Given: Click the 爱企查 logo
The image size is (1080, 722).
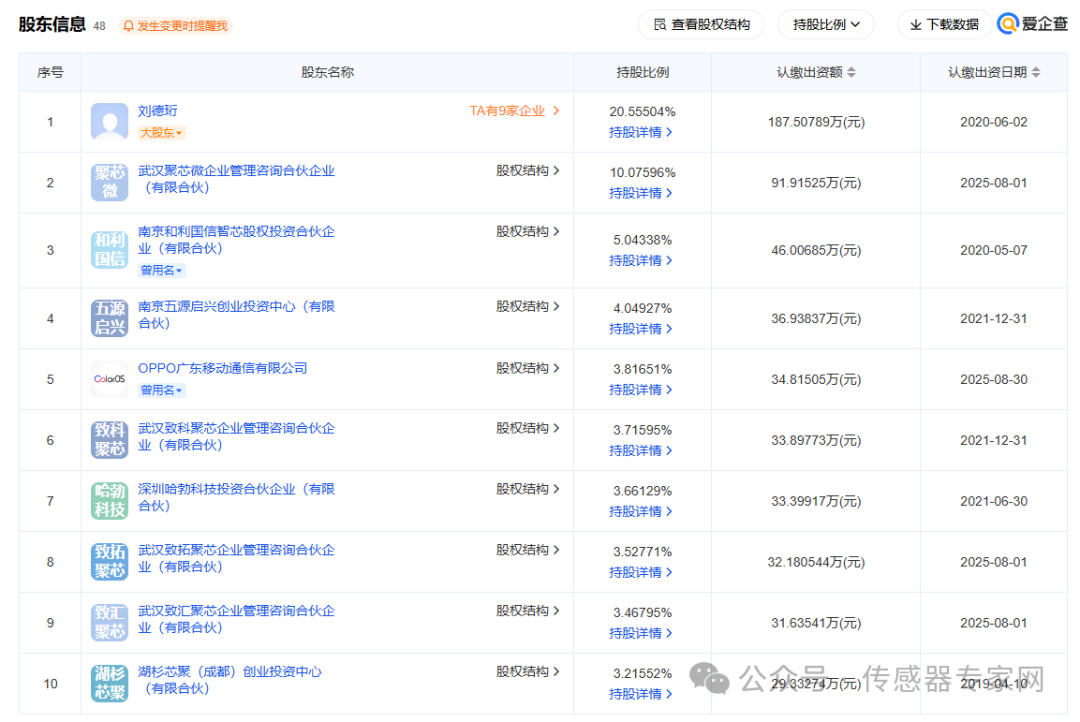Looking at the screenshot, I should coord(1033,24).
